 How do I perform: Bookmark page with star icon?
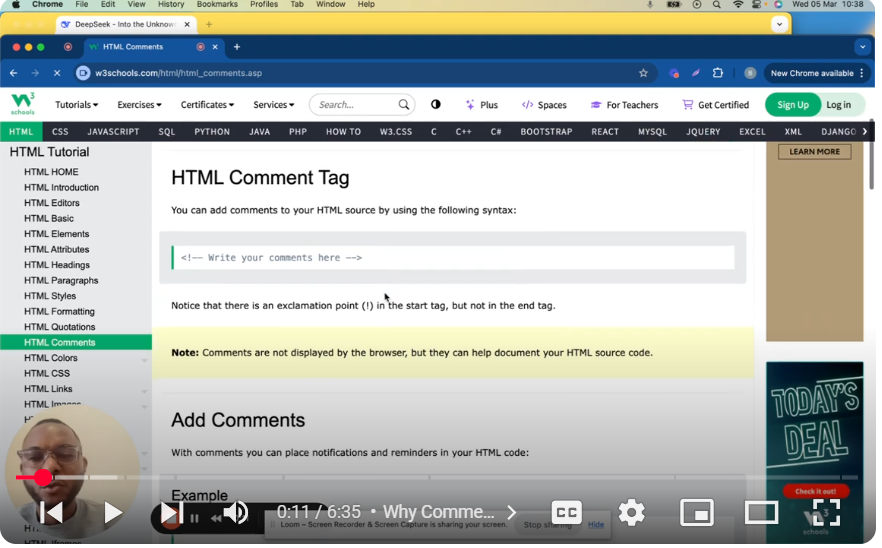[x=643, y=73]
